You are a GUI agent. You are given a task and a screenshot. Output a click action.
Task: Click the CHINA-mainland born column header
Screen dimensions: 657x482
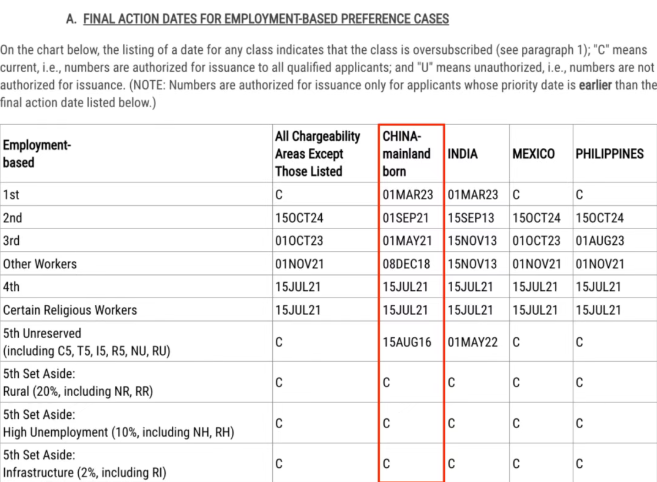coord(407,154)
